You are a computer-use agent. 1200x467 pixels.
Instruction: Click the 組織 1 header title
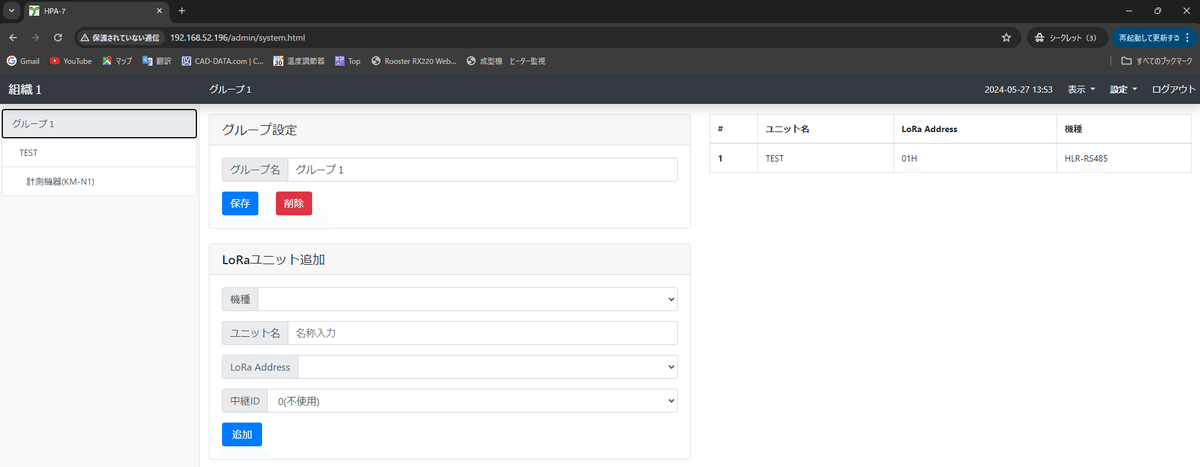[x=25, y=89]
